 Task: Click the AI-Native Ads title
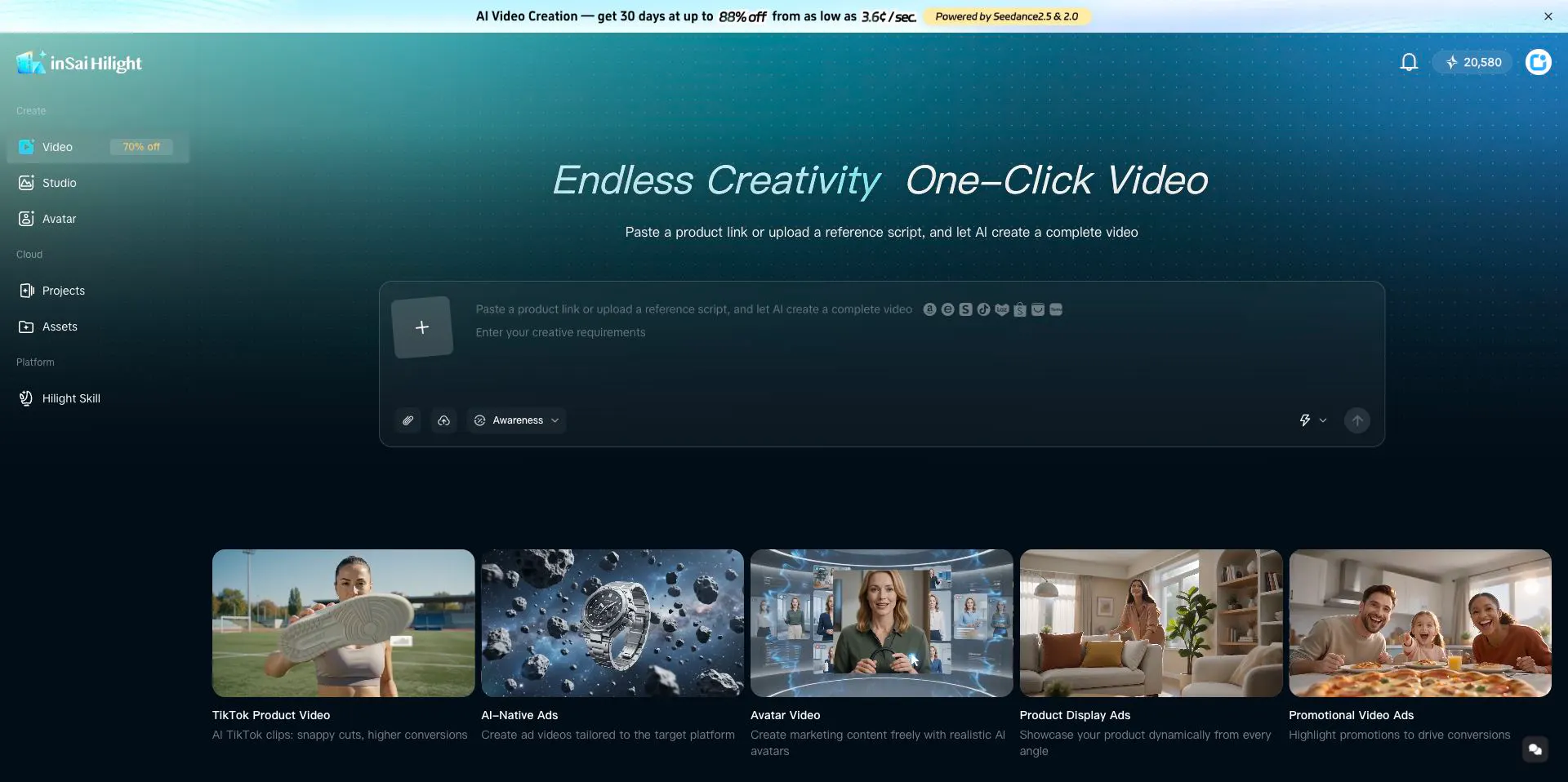[519, 715]
